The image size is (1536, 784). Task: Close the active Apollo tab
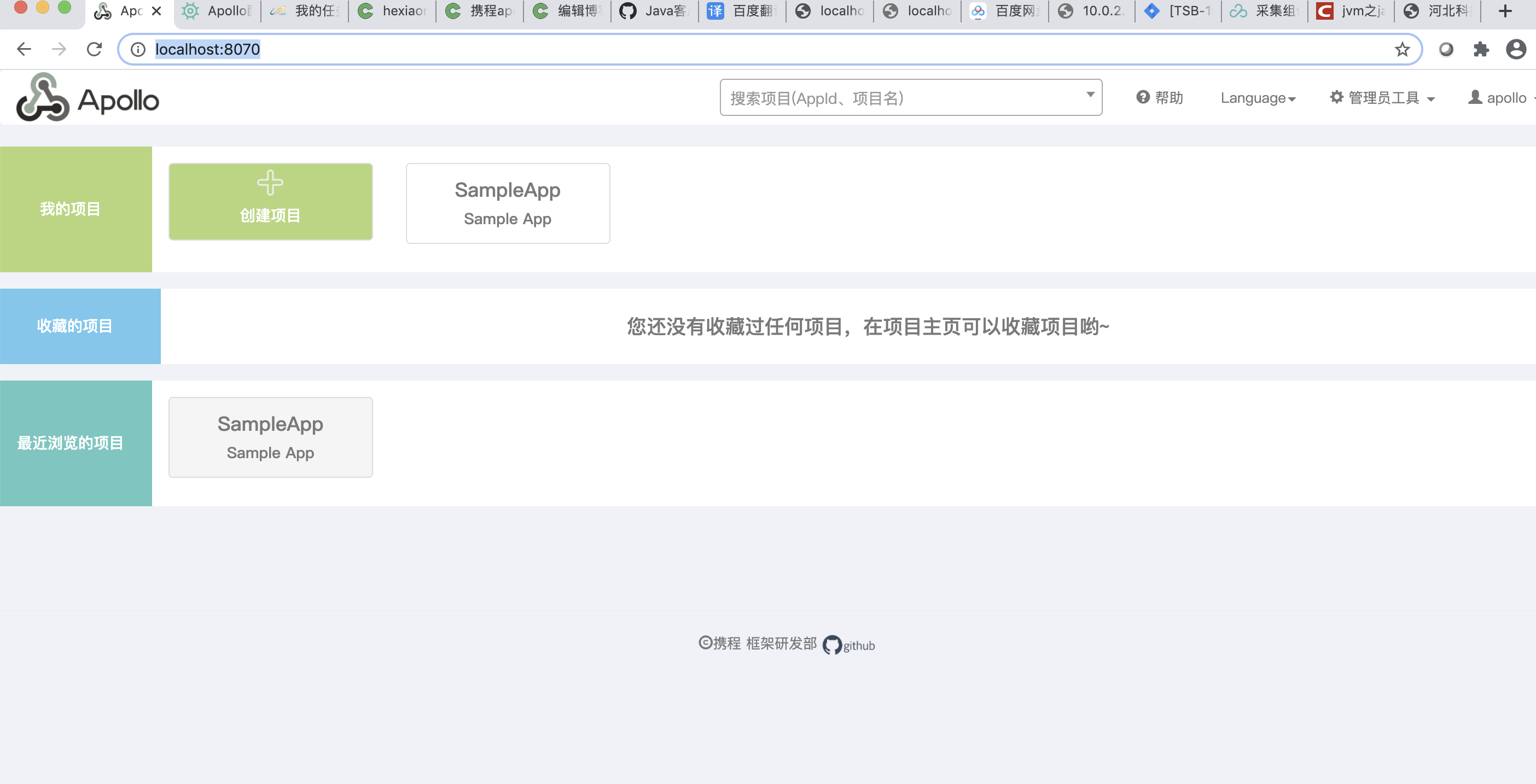[156, 11]
